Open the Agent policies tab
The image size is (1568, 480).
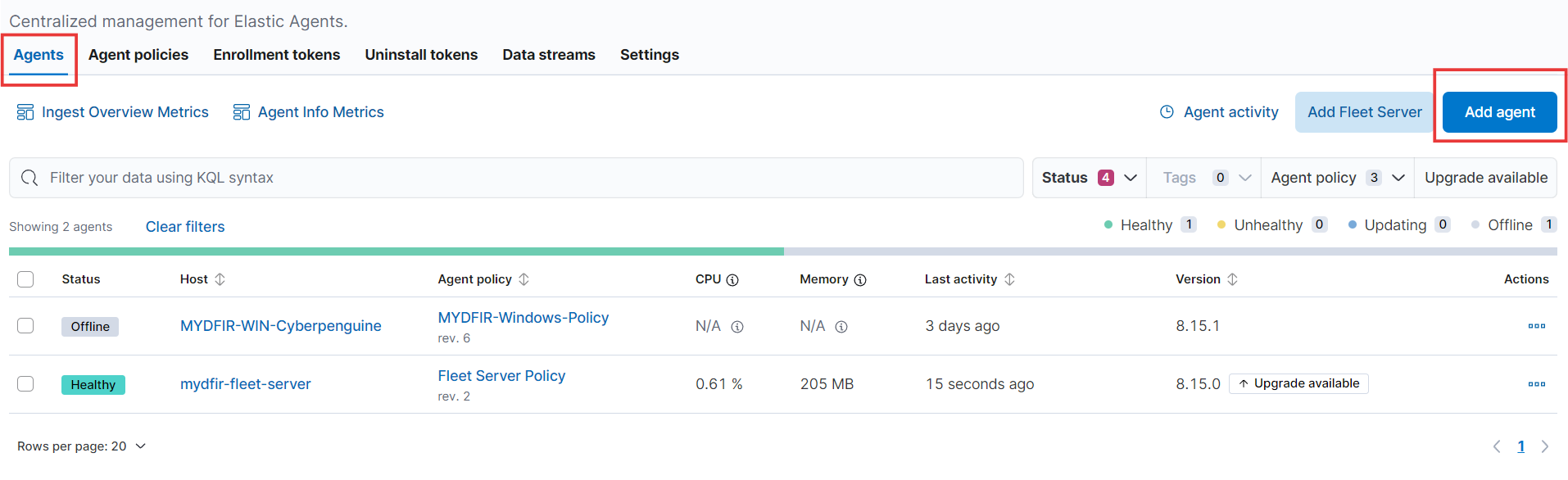pyautogui.click(x=138, y=55)
